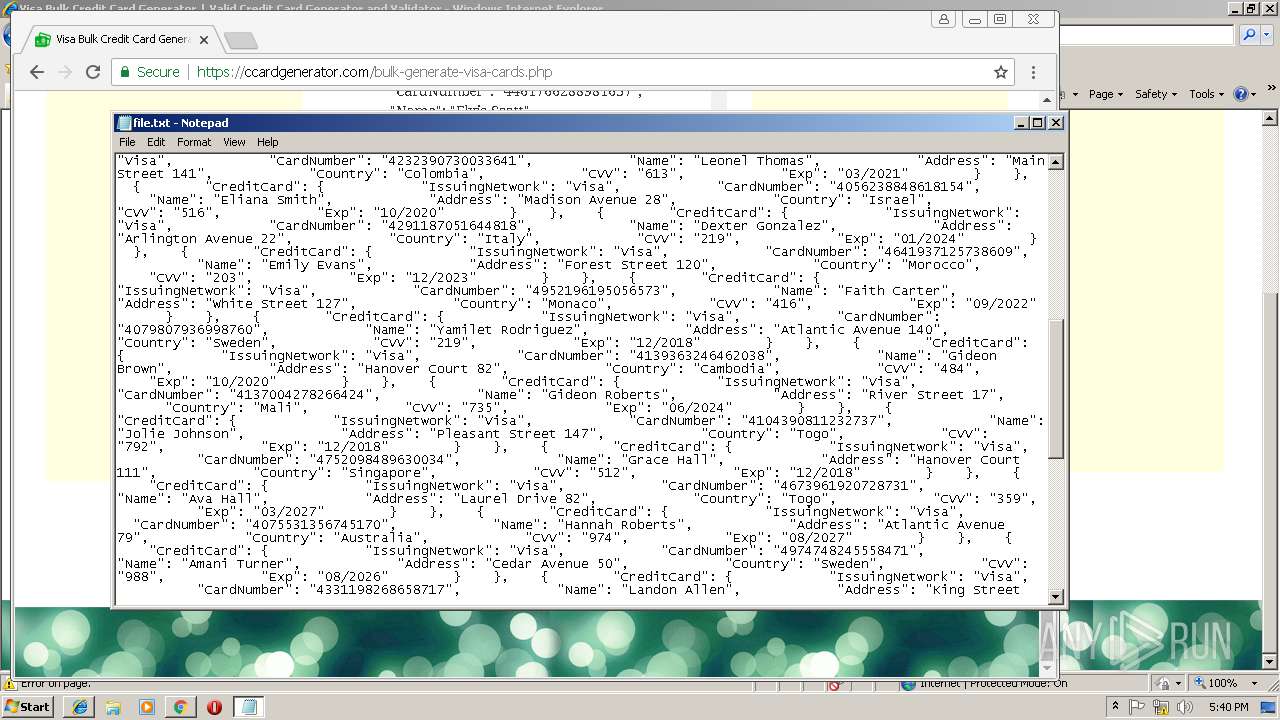Click the red Opera icon in taskbar
Viewport: 1280px width, 720px height.
click(x=214, y=706)
